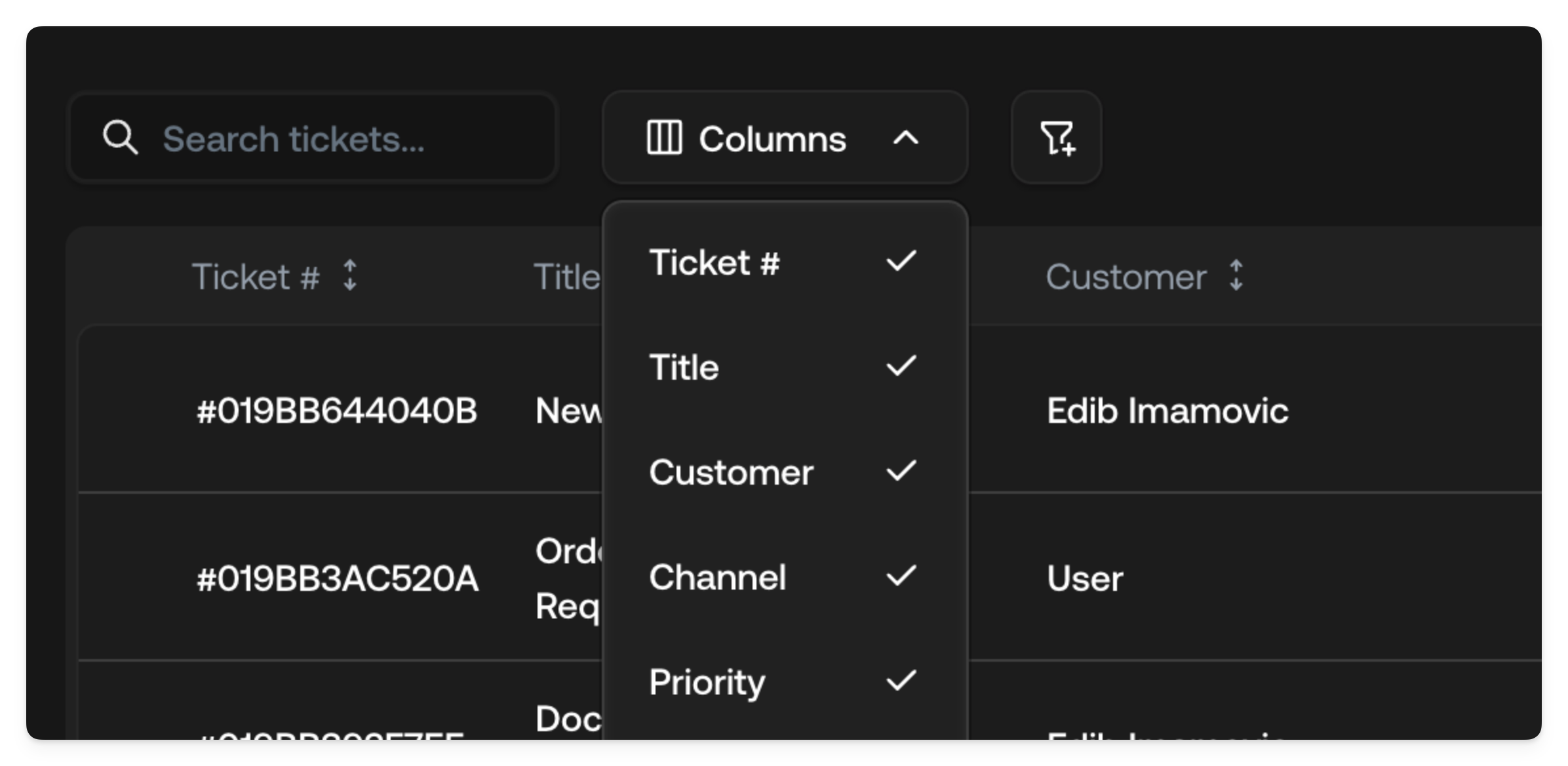
Task: Click the Customer column header
Action: pos(1127,276)
